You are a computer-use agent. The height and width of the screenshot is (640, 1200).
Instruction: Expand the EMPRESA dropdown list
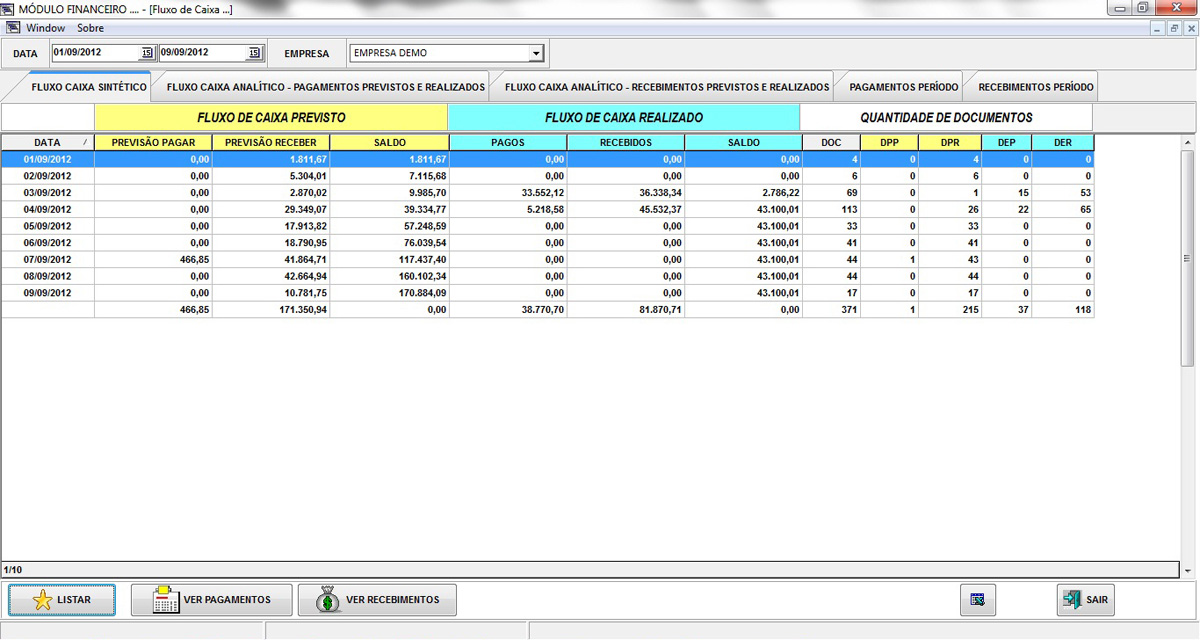[536, 53]
